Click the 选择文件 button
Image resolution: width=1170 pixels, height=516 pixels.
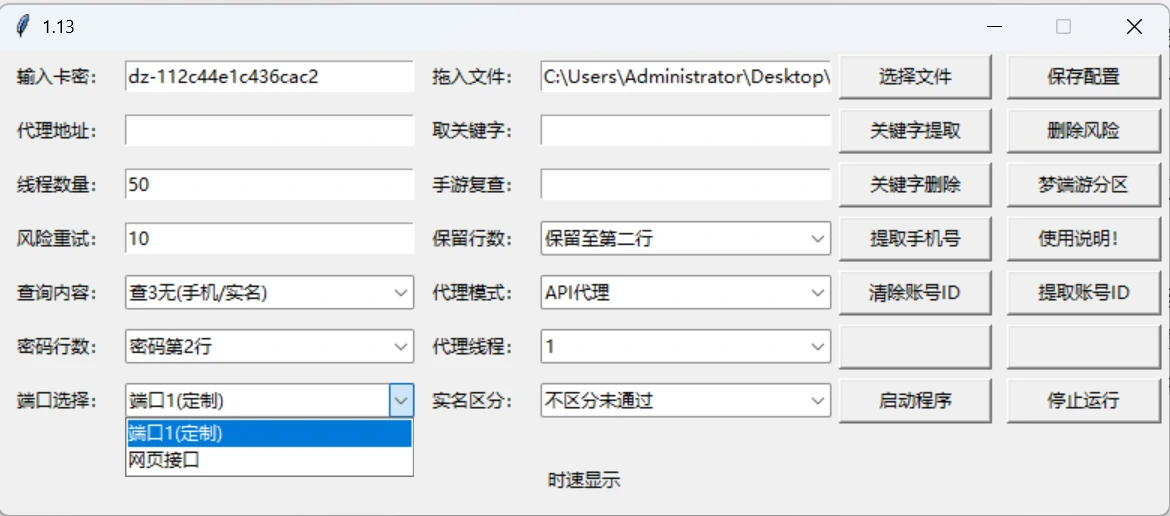[x=915, y=76]
